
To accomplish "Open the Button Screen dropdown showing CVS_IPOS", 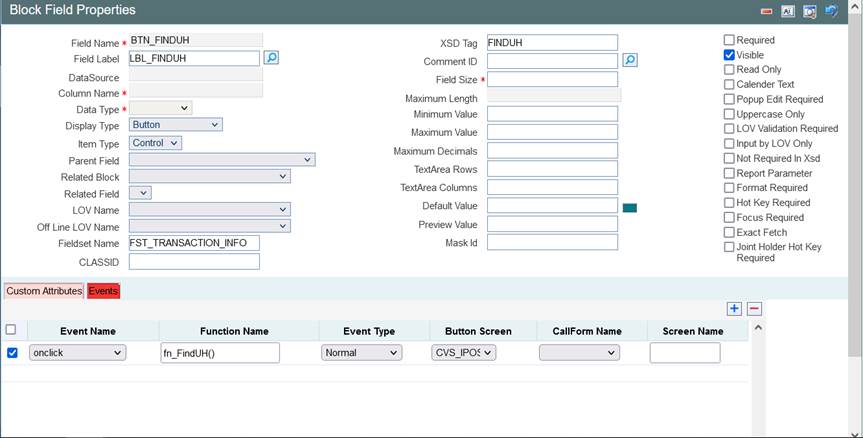I will [x=464, y=353].
